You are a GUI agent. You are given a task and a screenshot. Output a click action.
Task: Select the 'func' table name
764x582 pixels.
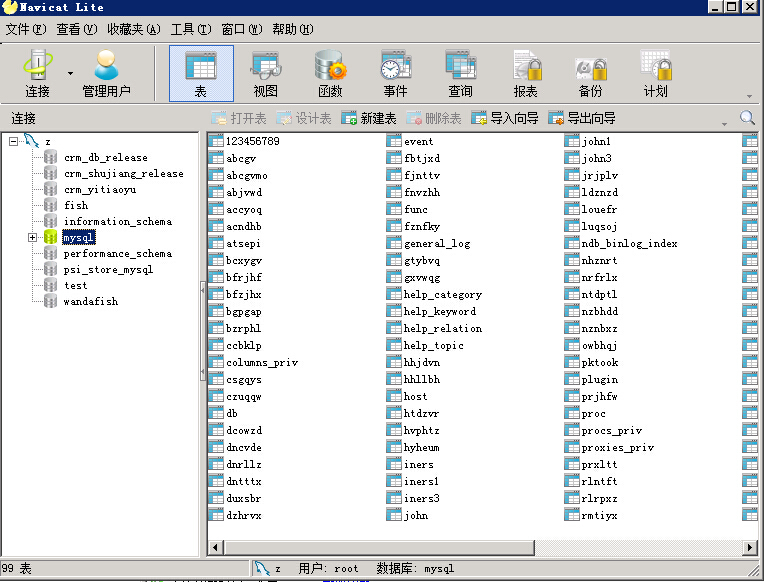point(416,209)
